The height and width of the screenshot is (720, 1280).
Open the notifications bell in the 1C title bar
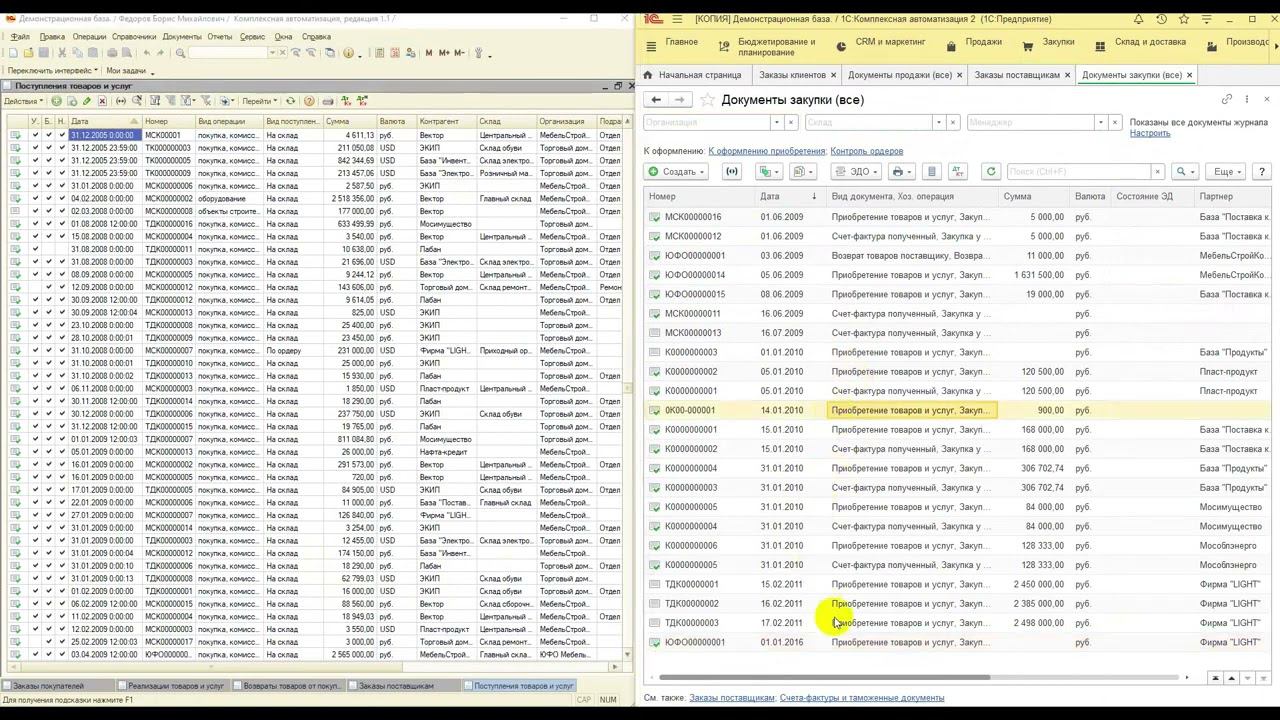tap(1139, 19)
